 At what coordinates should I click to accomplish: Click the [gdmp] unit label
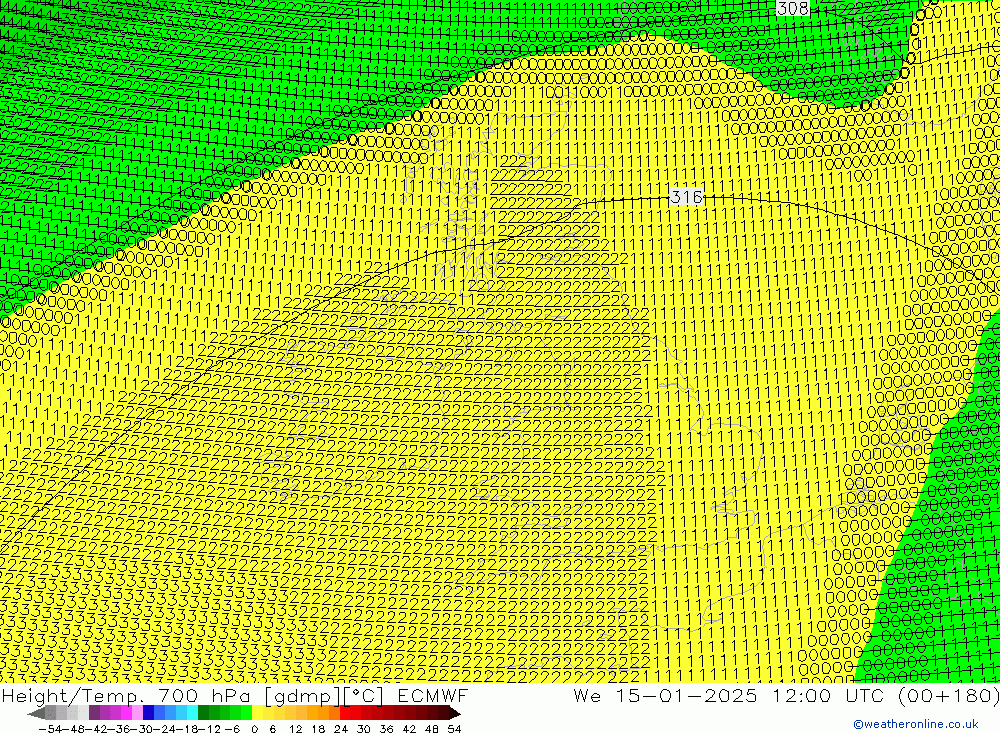302,696
